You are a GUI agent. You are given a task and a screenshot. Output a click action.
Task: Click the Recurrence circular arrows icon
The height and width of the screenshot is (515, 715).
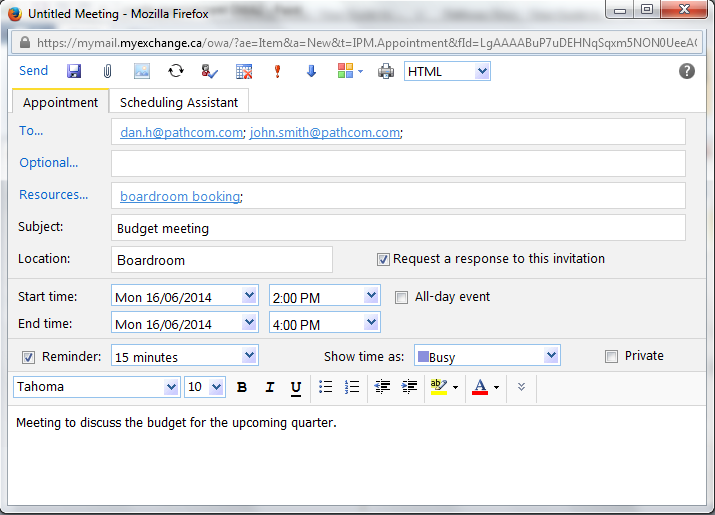[x=176, y=71]
